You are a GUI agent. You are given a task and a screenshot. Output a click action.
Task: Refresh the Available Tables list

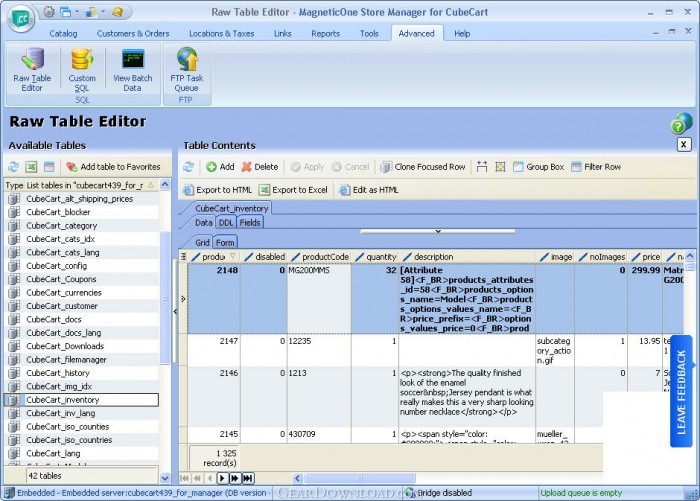point(13,167)
